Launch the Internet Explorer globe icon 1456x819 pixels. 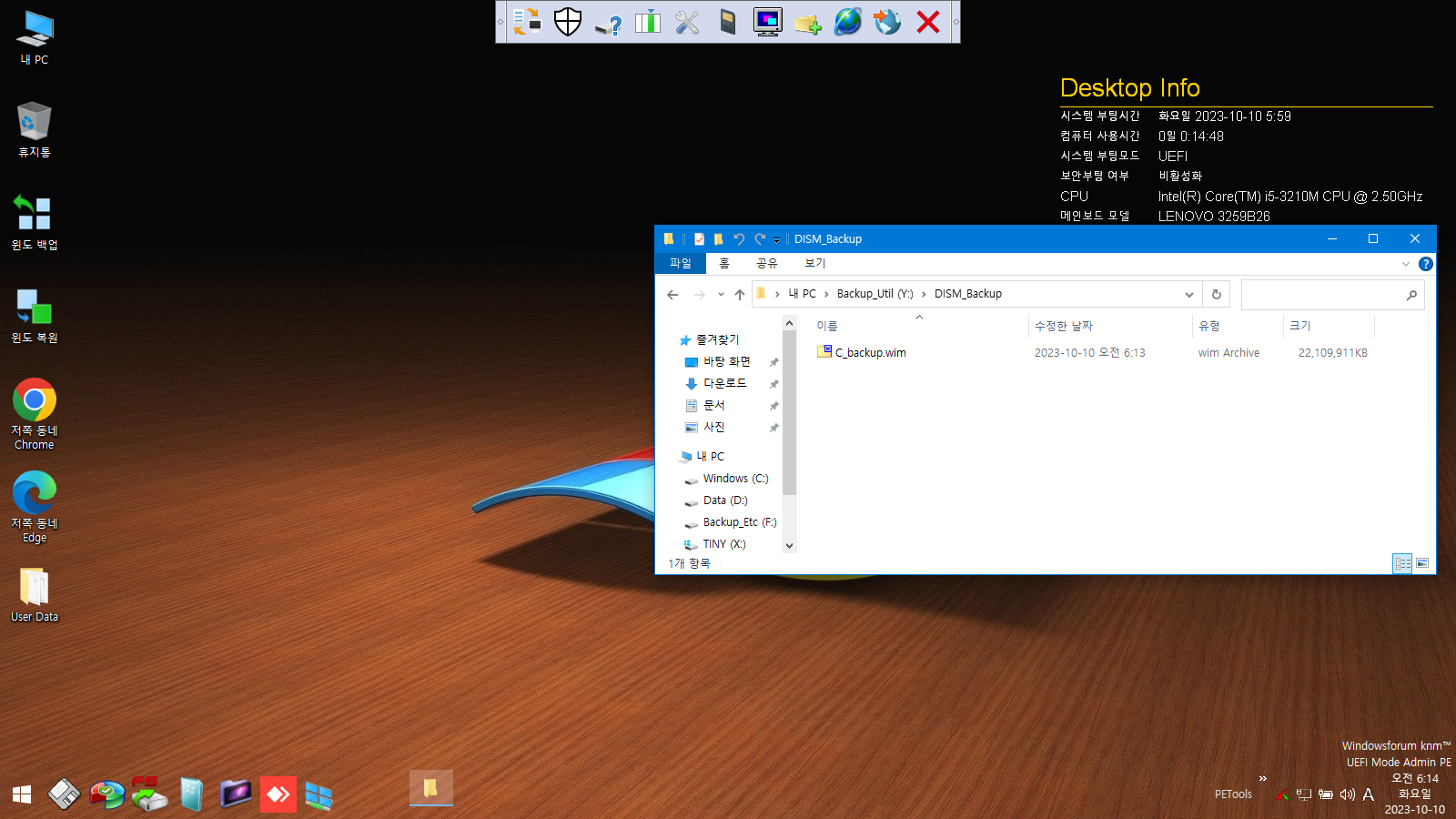848,21
